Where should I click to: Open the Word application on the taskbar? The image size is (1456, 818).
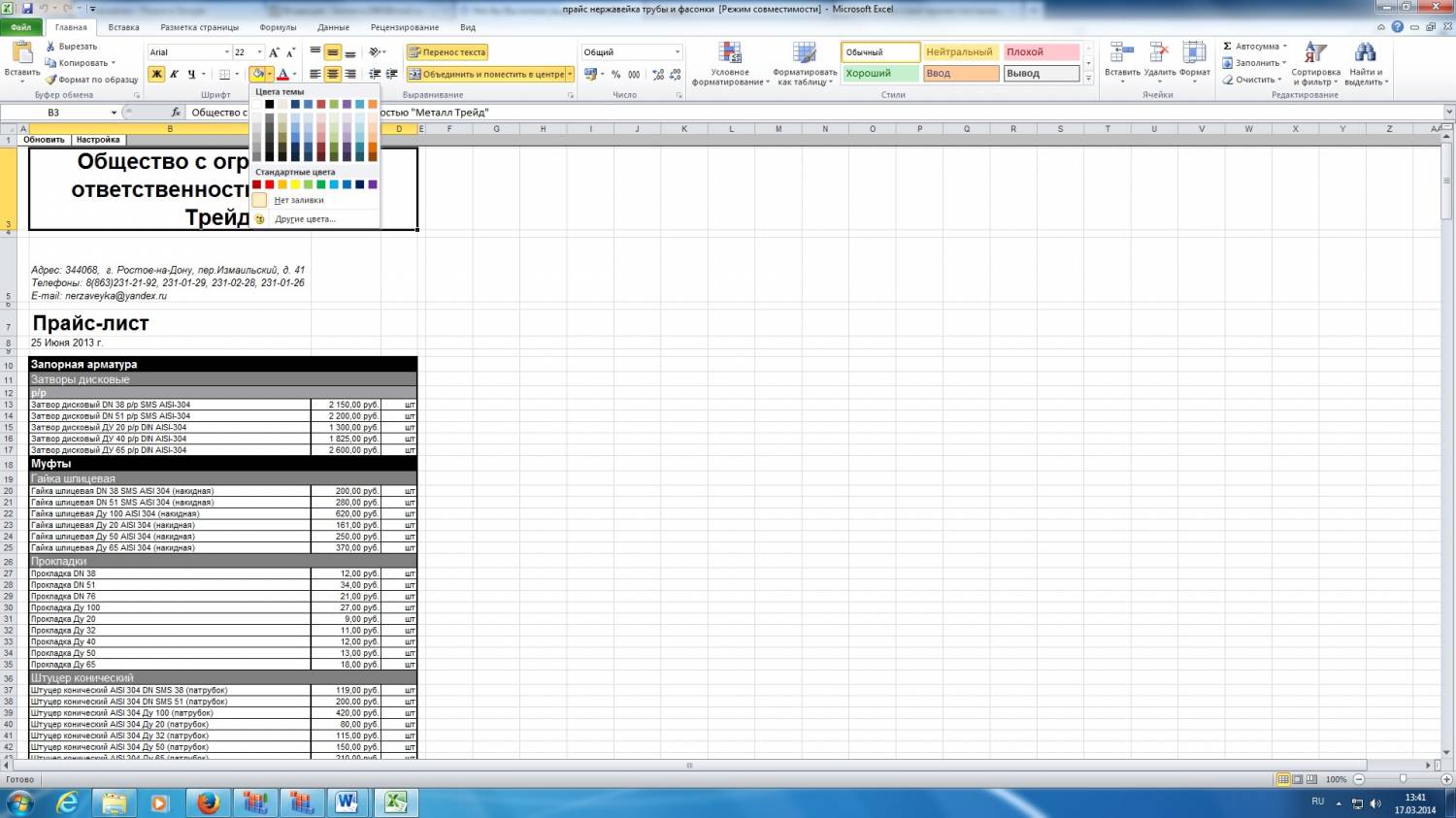[x=347, y=802]
